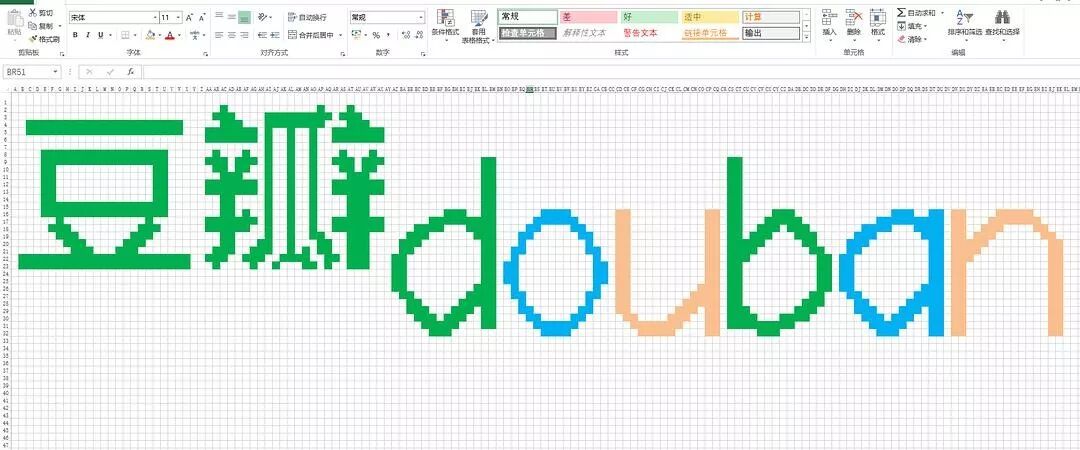This screenshot has height=450, width=1080.
Task: Open the underline style dropdown arrow
Action: (x=110, y=35)
